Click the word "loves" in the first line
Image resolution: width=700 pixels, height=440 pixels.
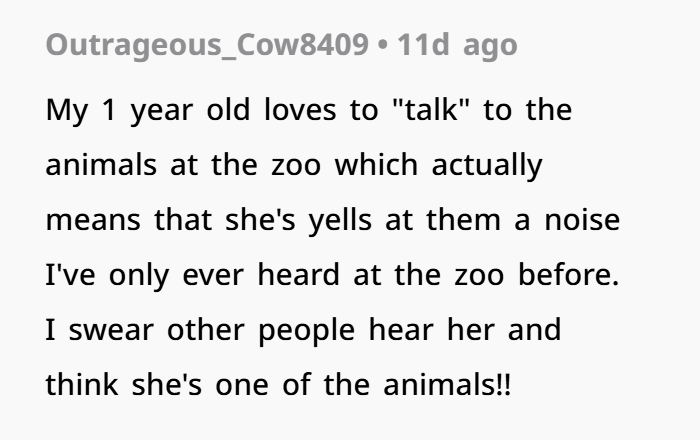(300, 110)
